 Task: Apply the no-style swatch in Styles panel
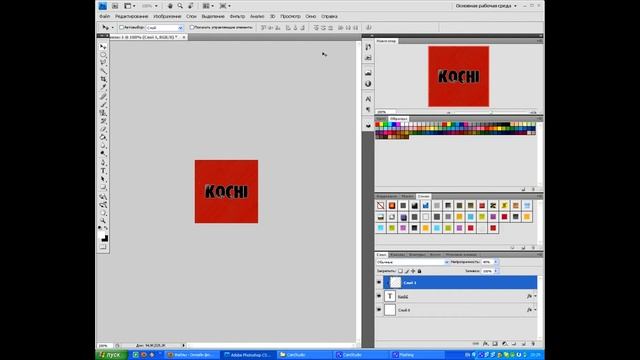click(x=380, y=205)
